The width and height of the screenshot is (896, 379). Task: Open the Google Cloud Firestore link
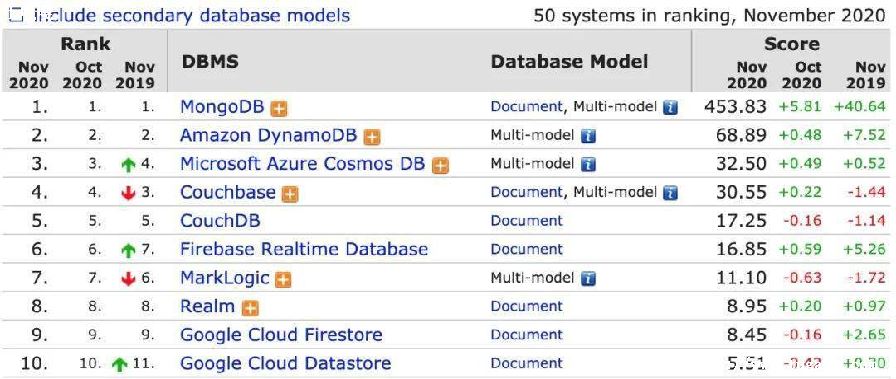[x=281, y=335]
